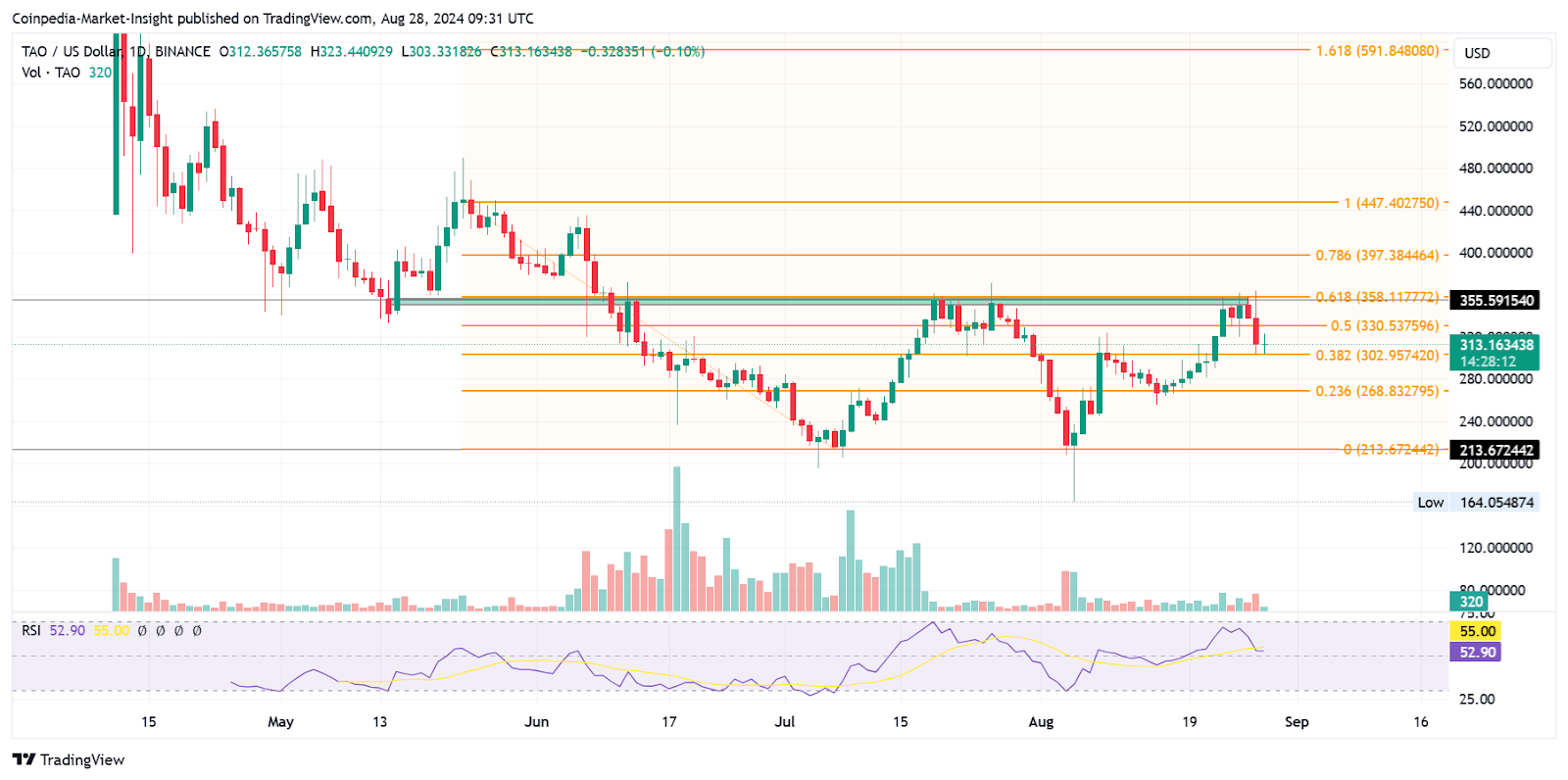This screenshot has width=1568, height=780.
Task: Click the 1 (447.402750) Fibonacci label
Action: coord(1391,203)
